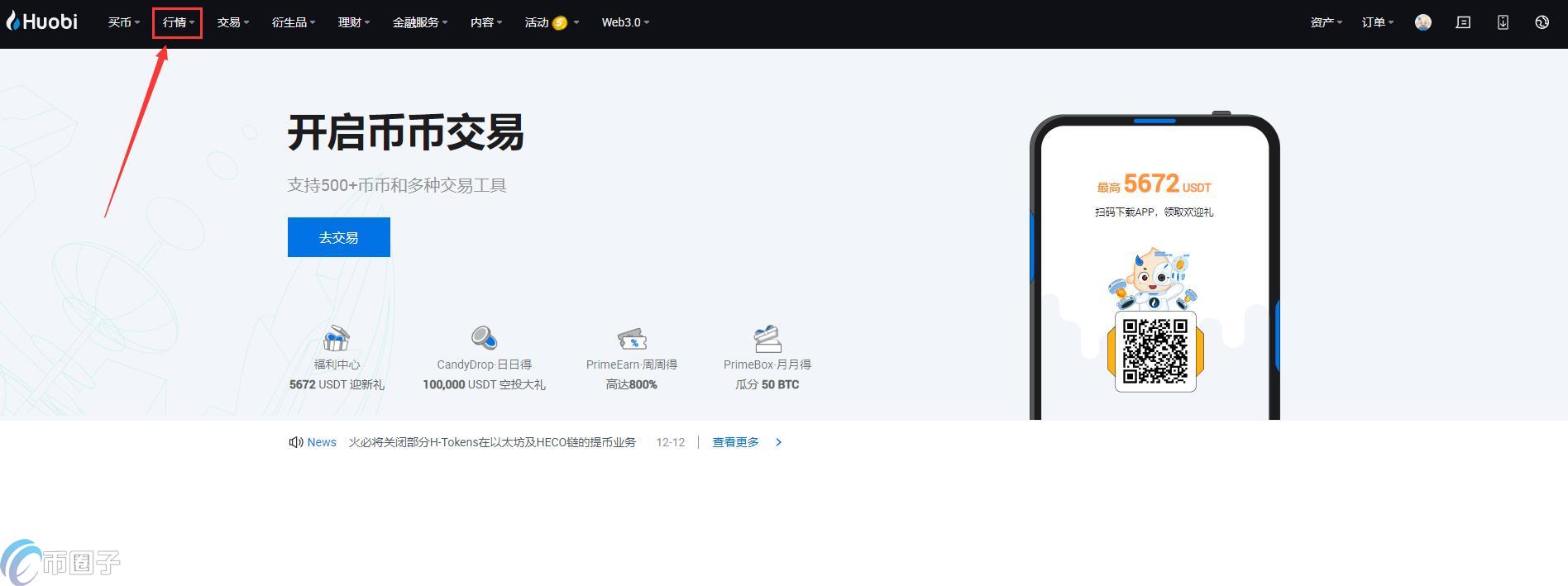Expand the 交易 trade menu
Image resolution: width=1568 pixels, height=586 pixels.
(x=233, y=22)
